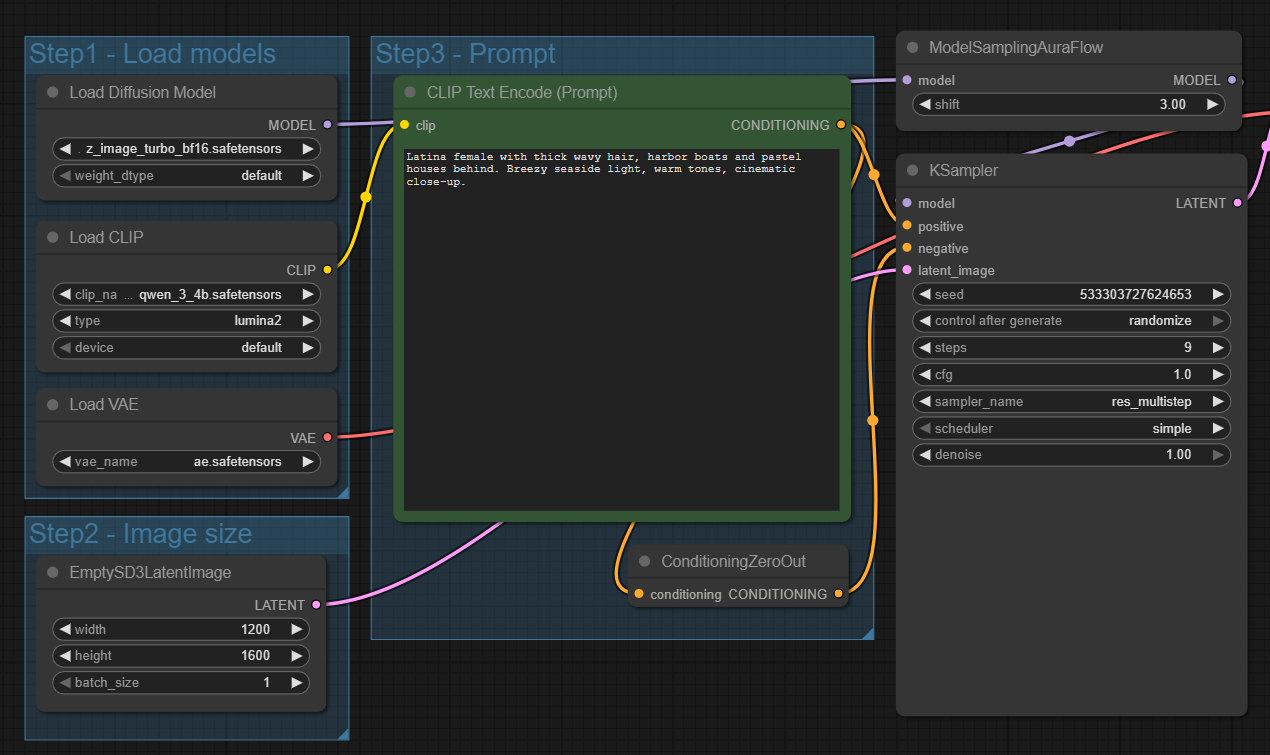
Task: Click the Load VAE output socket
Action: coord(327,437)
